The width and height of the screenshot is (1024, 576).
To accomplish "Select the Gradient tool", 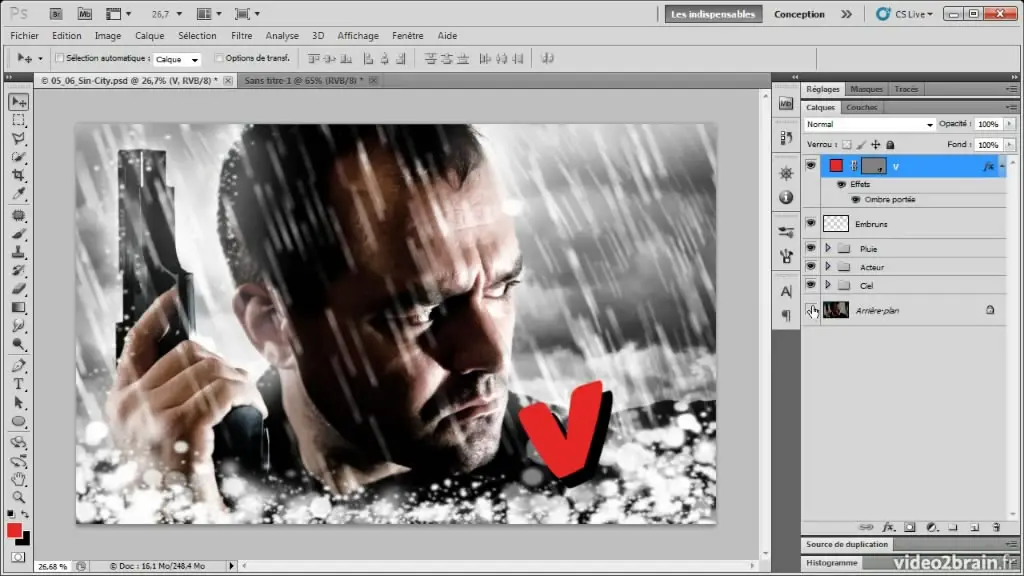I will point(18,307).
